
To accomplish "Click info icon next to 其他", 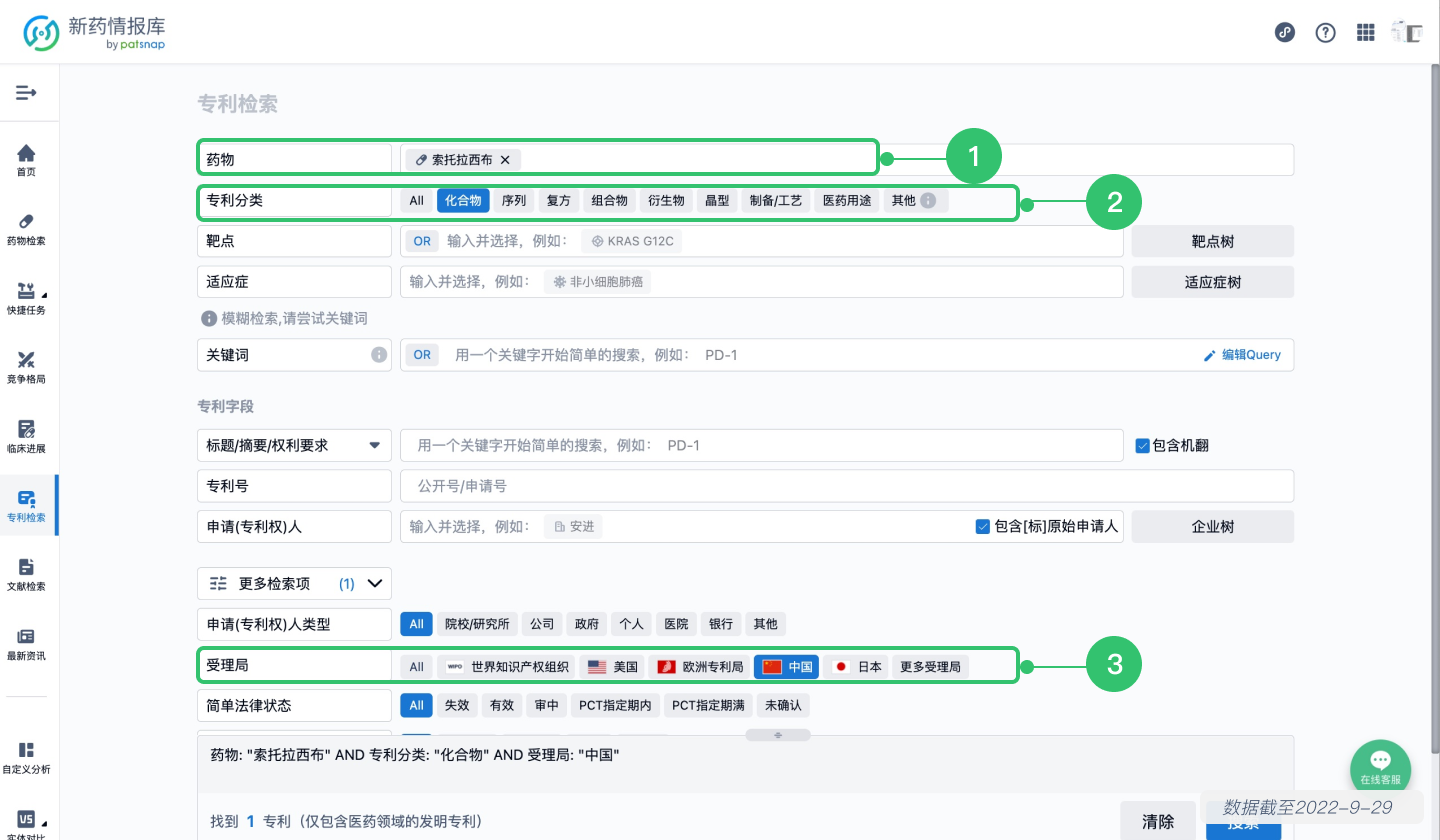I will pos(928,201).
